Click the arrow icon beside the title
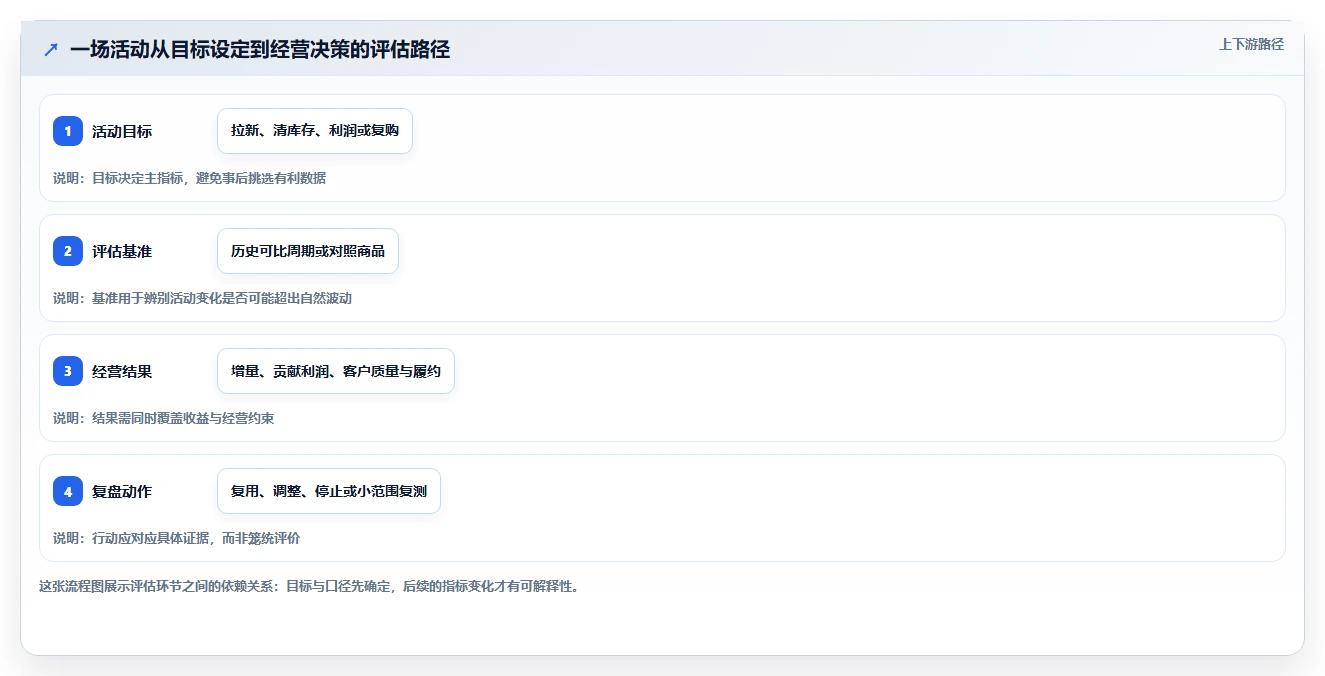This screenshot has height=676, width=1325. pos(51,50)
